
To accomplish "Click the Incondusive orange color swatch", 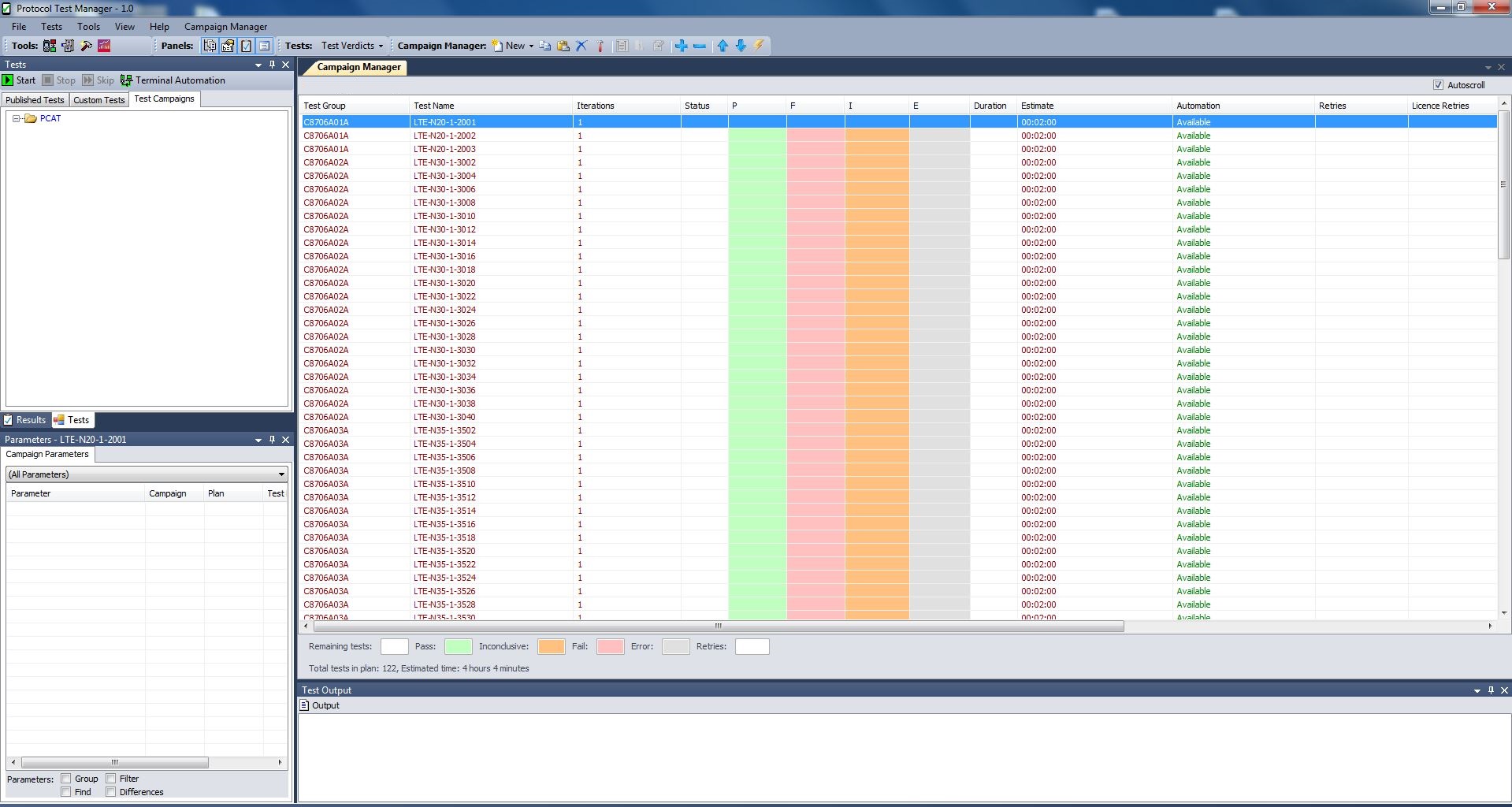I will [551, 647].
